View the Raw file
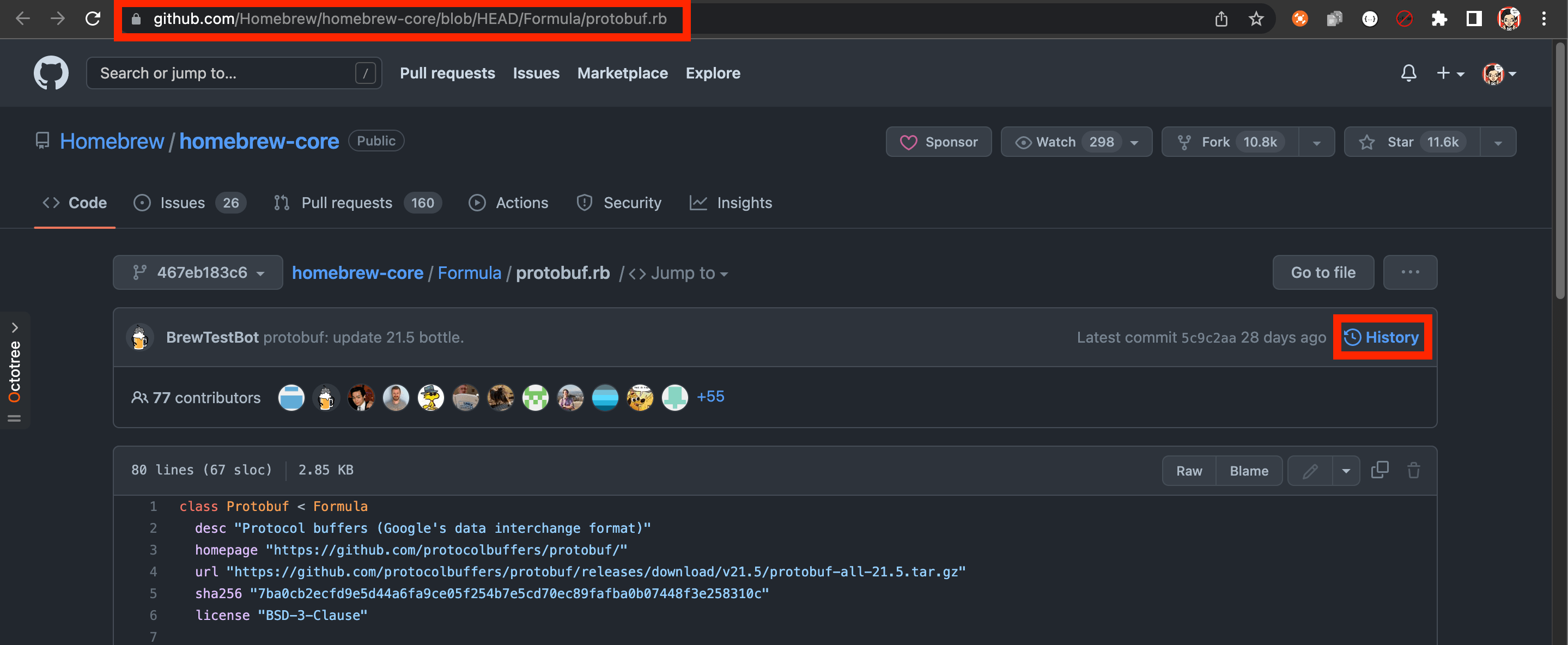Screen dimensions: 1568x645 coord(1189,470)
